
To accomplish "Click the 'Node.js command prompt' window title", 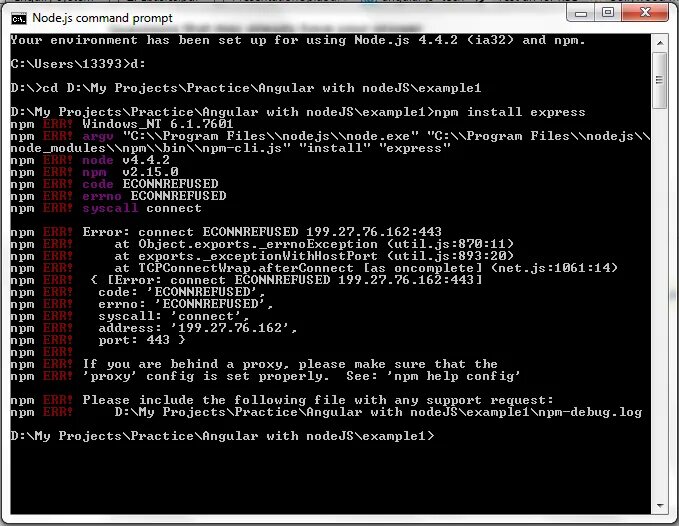I will 102,18.
